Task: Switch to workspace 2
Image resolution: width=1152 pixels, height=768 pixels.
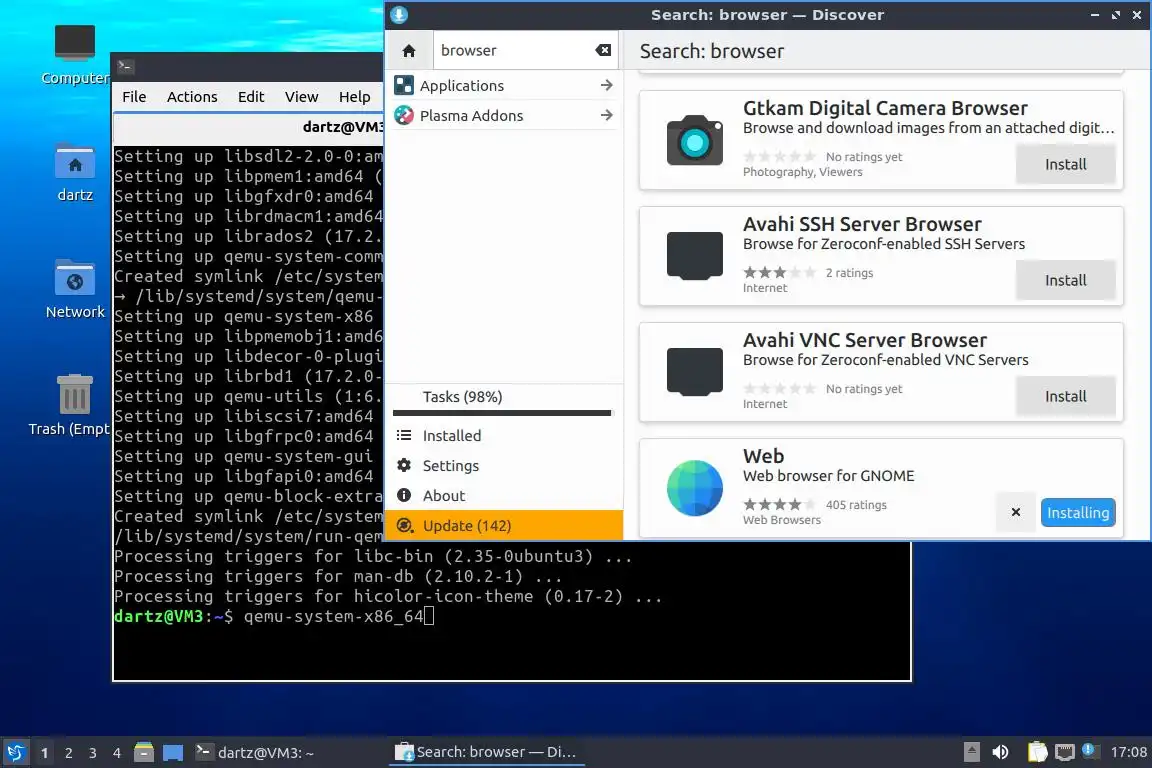Action: [68, 753]
